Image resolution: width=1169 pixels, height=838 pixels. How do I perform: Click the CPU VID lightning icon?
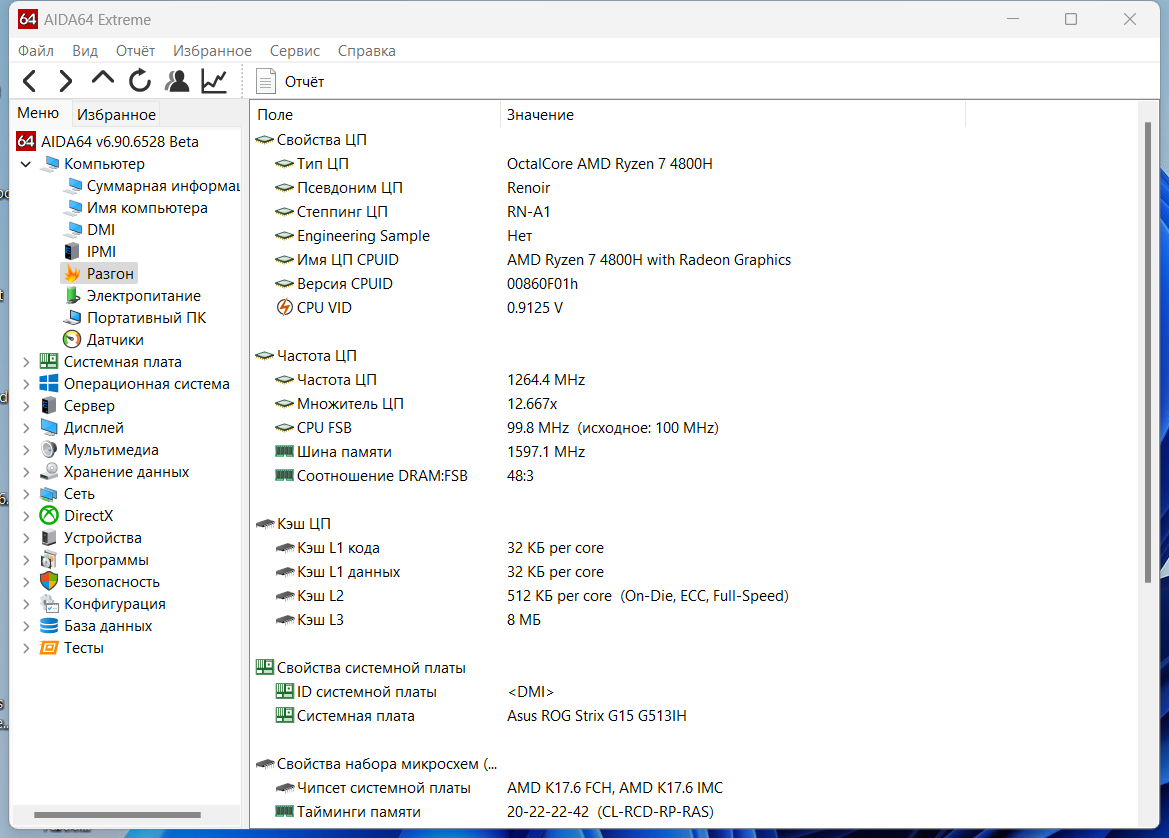[284, 307]
